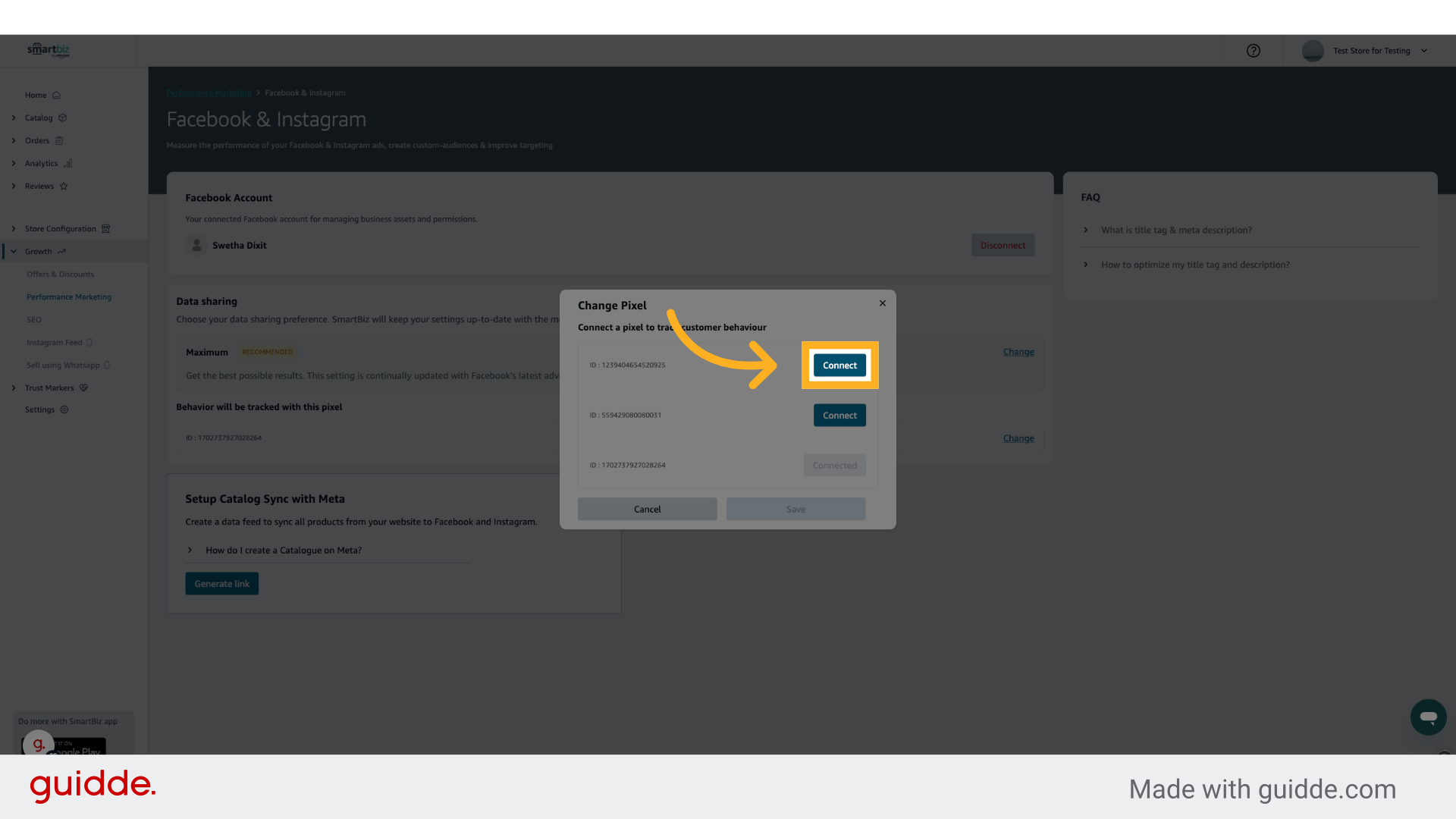The image size is (1456, 819).
Task: Select Performance Marketing submenu item
Action: [69, 297]
